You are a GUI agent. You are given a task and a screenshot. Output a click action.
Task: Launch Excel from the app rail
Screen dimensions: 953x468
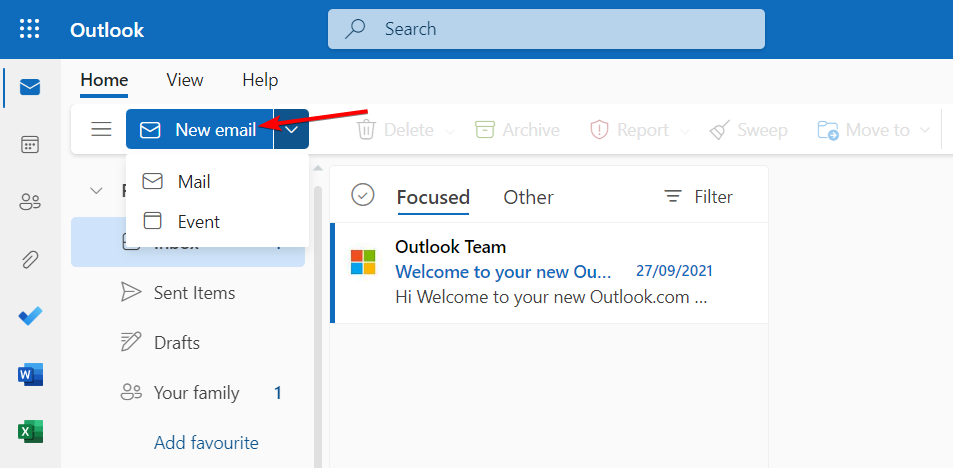point(30,432)
